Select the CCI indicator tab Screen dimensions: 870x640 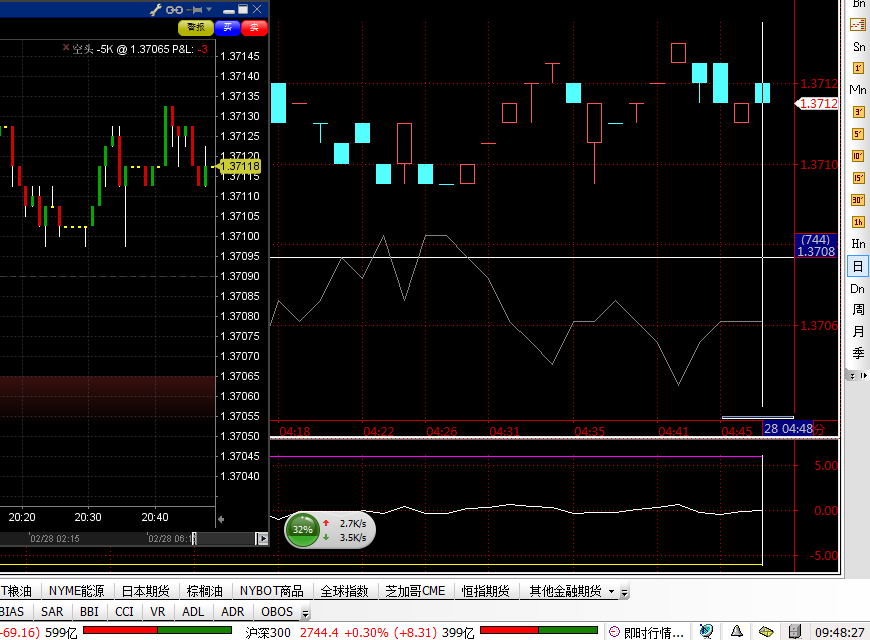click(124, 611)
